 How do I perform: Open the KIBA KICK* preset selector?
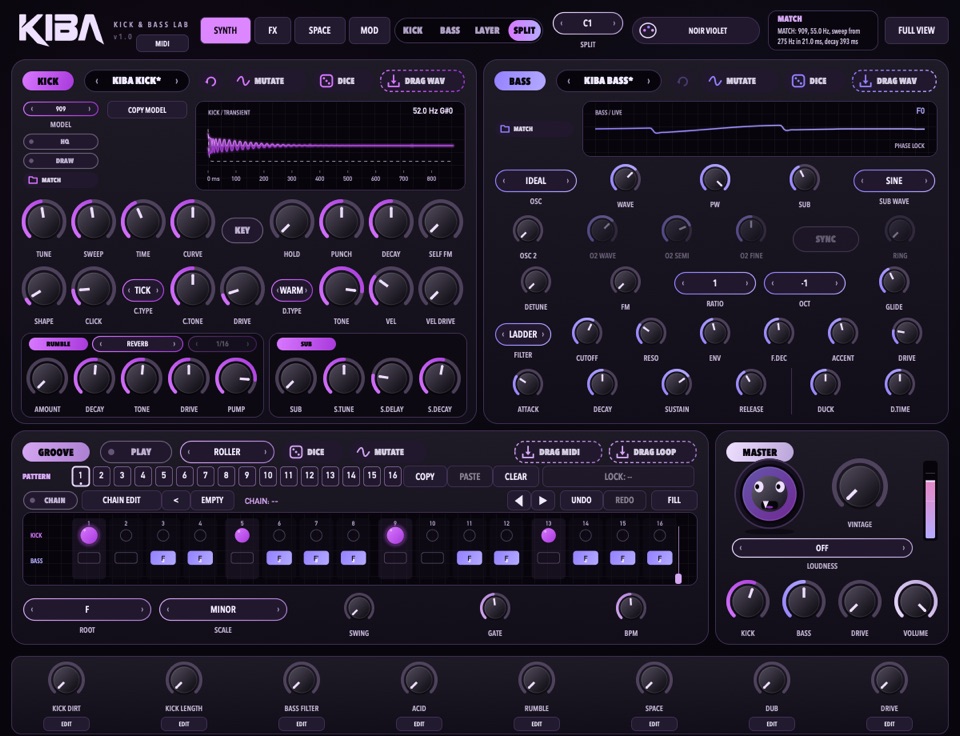(137, 81)
